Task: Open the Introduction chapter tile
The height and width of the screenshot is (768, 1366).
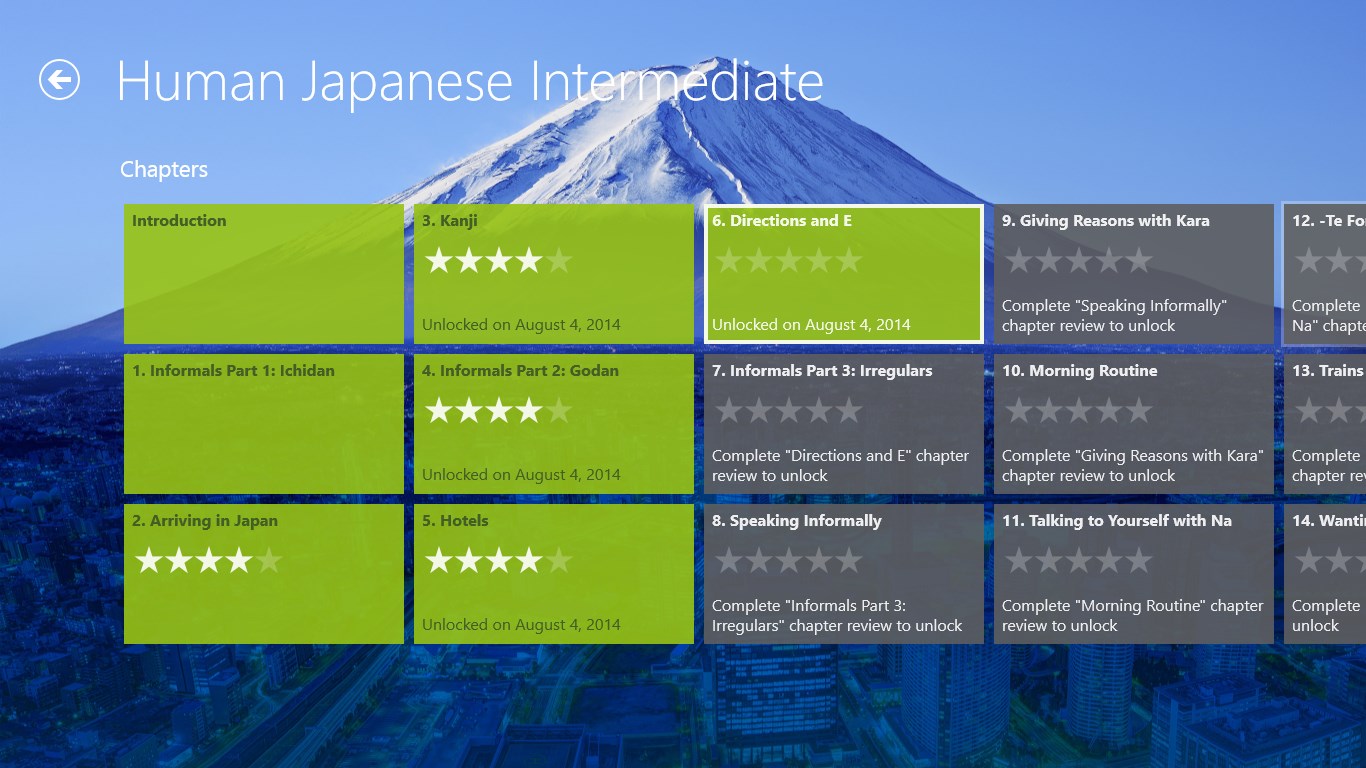Action: [x=263, y=274]
